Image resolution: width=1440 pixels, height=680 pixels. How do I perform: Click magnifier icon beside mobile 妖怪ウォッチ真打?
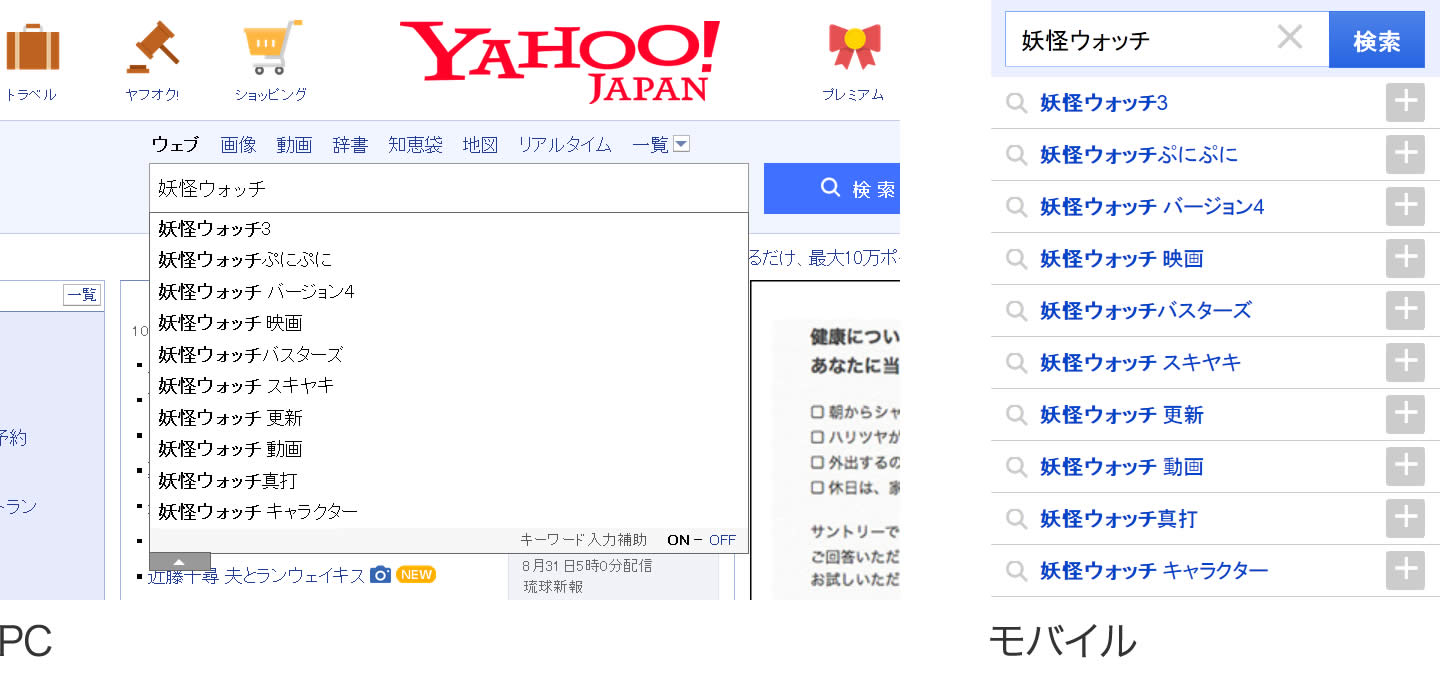point(1017,519)
